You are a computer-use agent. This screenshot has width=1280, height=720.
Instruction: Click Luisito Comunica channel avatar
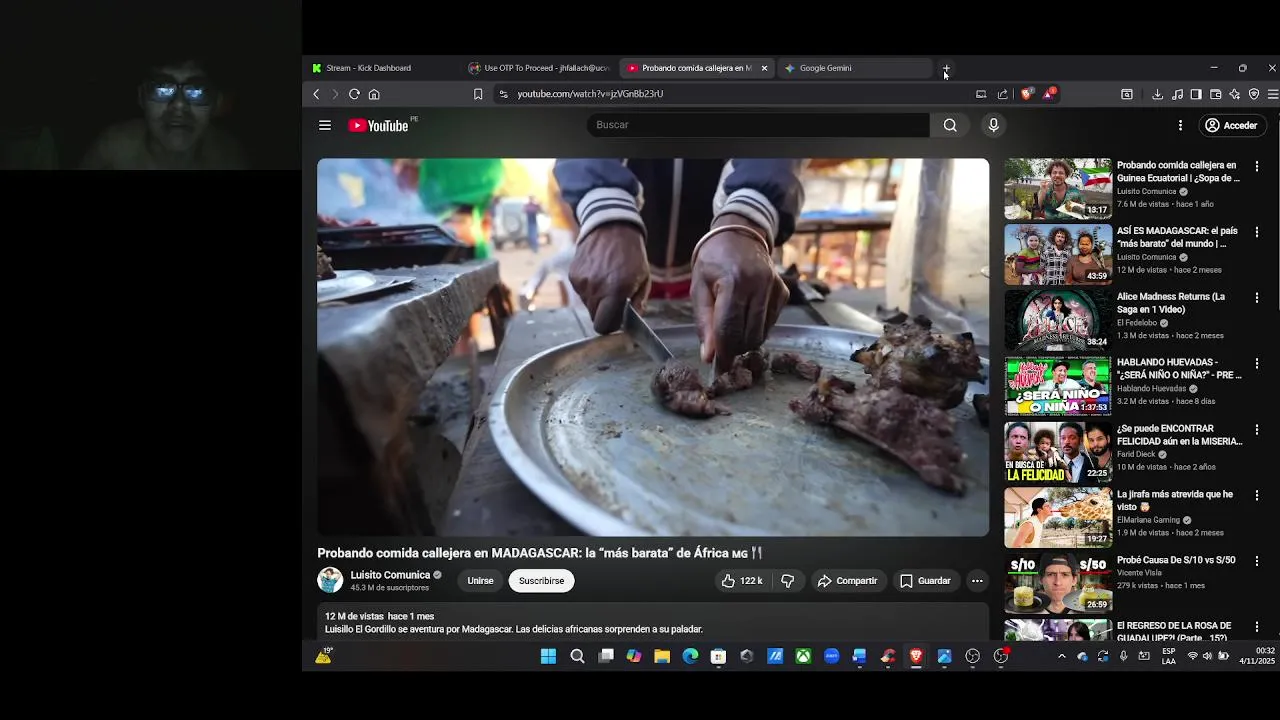pyautogui.click(x=330, y=580)
